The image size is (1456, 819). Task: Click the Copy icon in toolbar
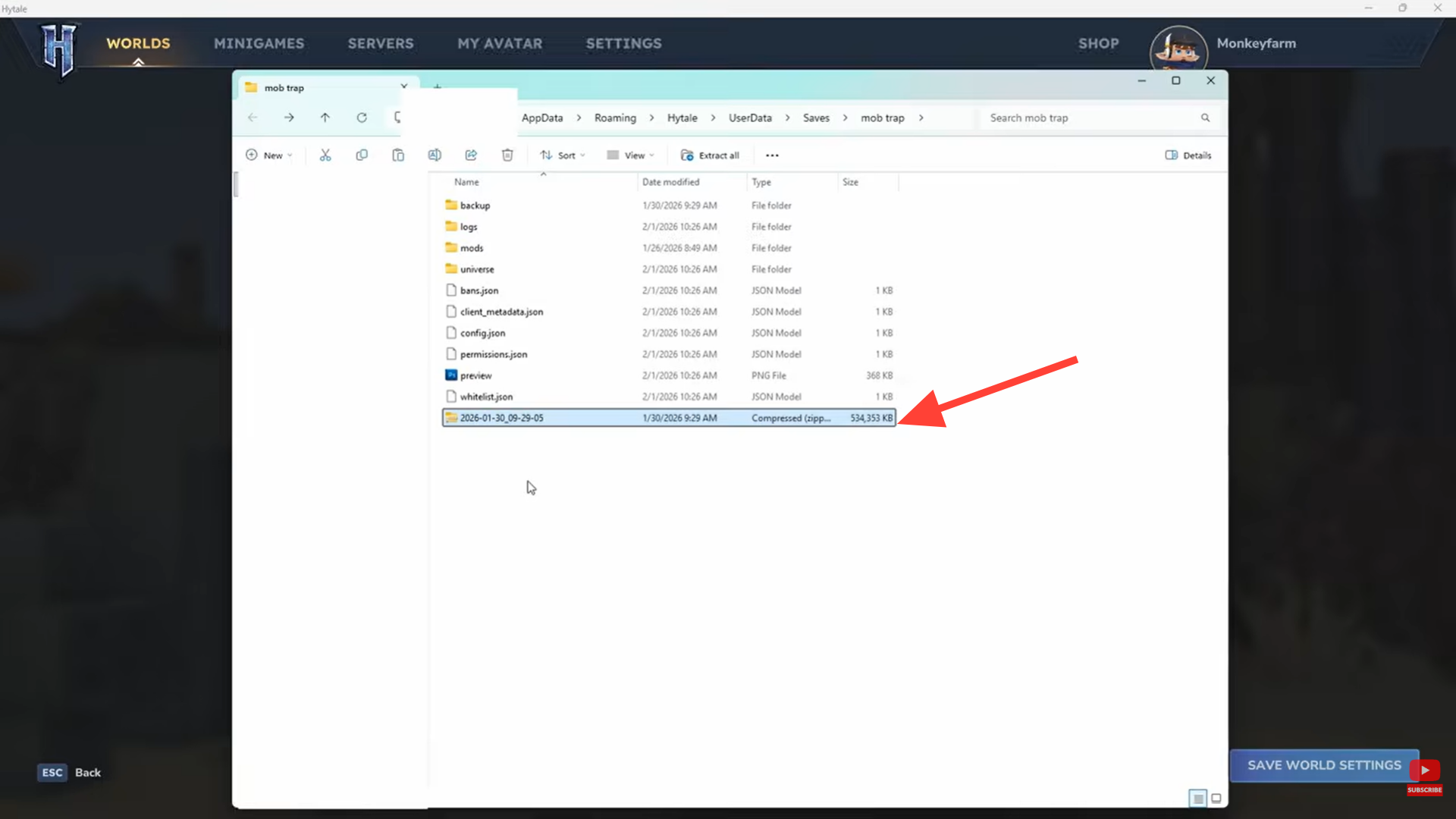[x=362, y=155]
